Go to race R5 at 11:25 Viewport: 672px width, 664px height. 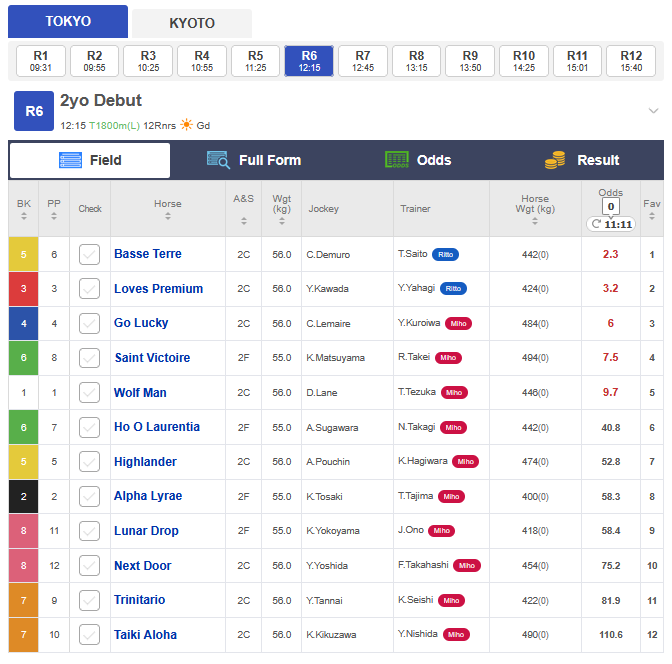pyautogui.click(x=255, y=61)
